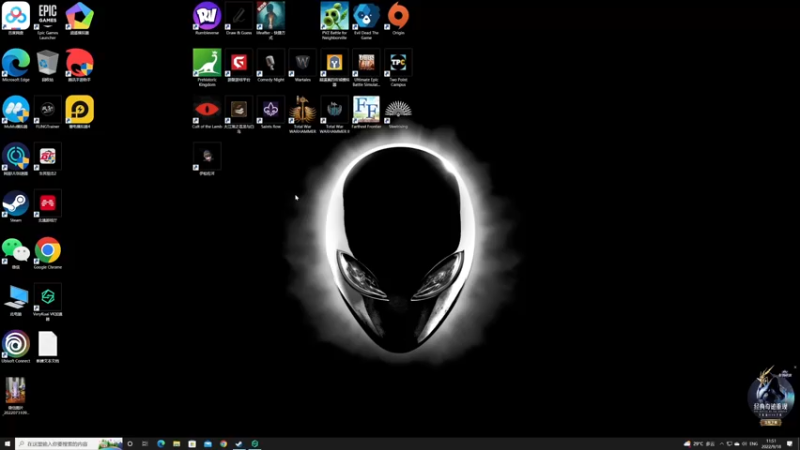The height and width of the screenshot is (450, 800).
Task: Switch to Steam on the taskbar
Action: click(x=239, y=444)
